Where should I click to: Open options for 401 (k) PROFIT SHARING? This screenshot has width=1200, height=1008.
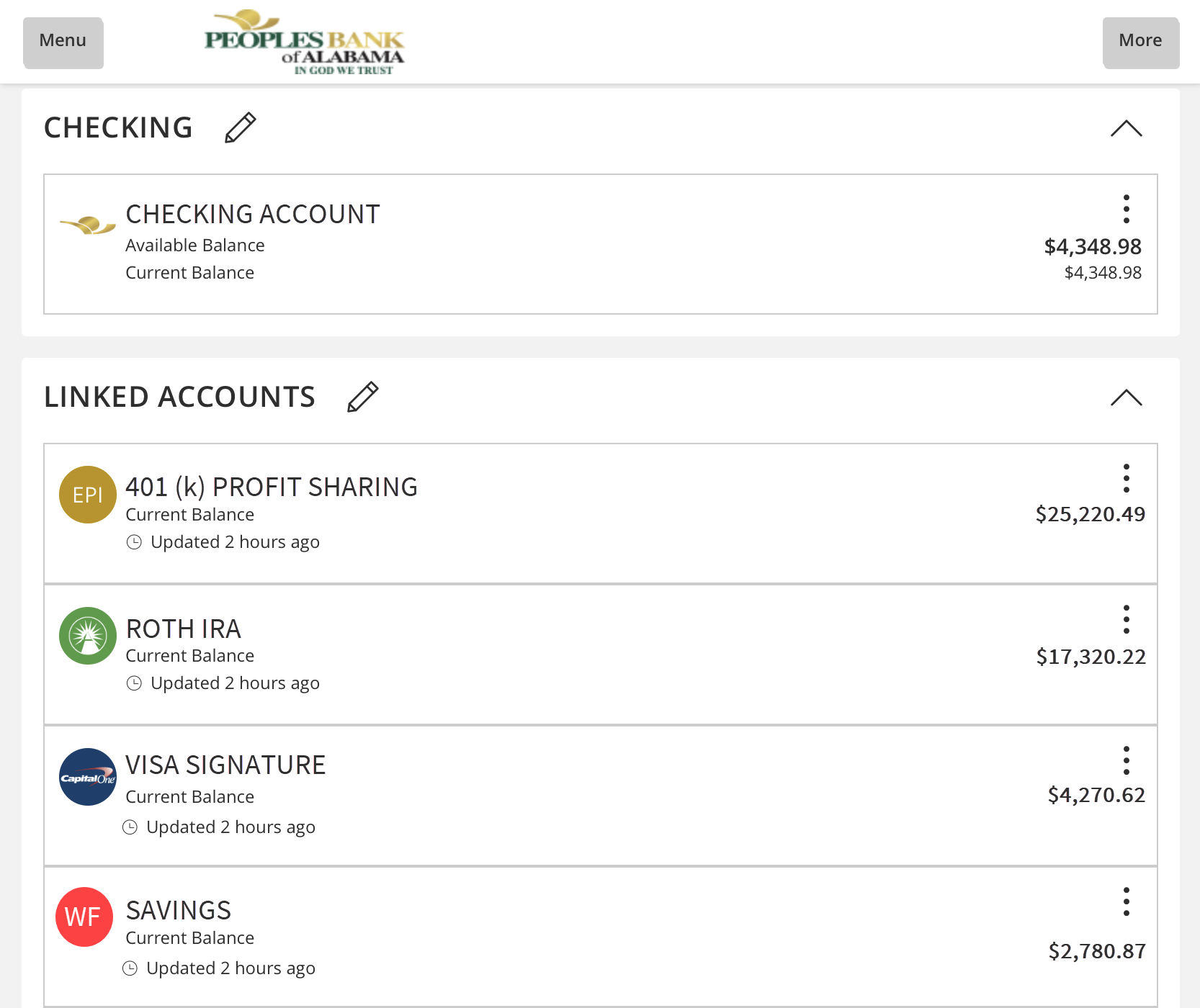tap(1127, 478)
